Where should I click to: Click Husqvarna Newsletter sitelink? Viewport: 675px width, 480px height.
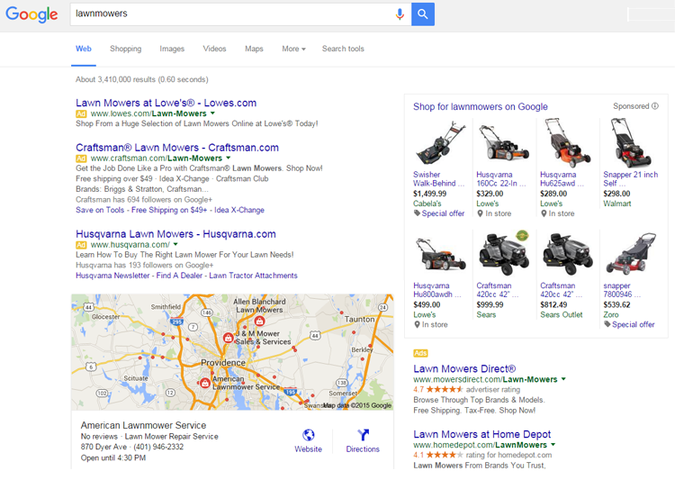(x=112, y=276)
